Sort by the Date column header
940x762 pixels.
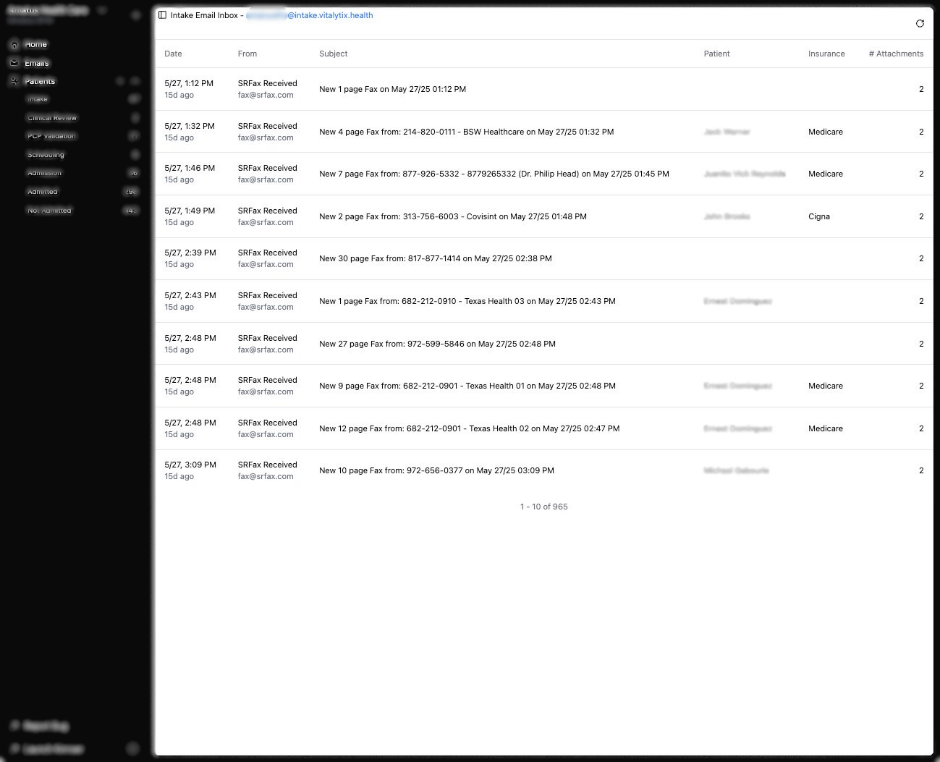coord(173,54)
